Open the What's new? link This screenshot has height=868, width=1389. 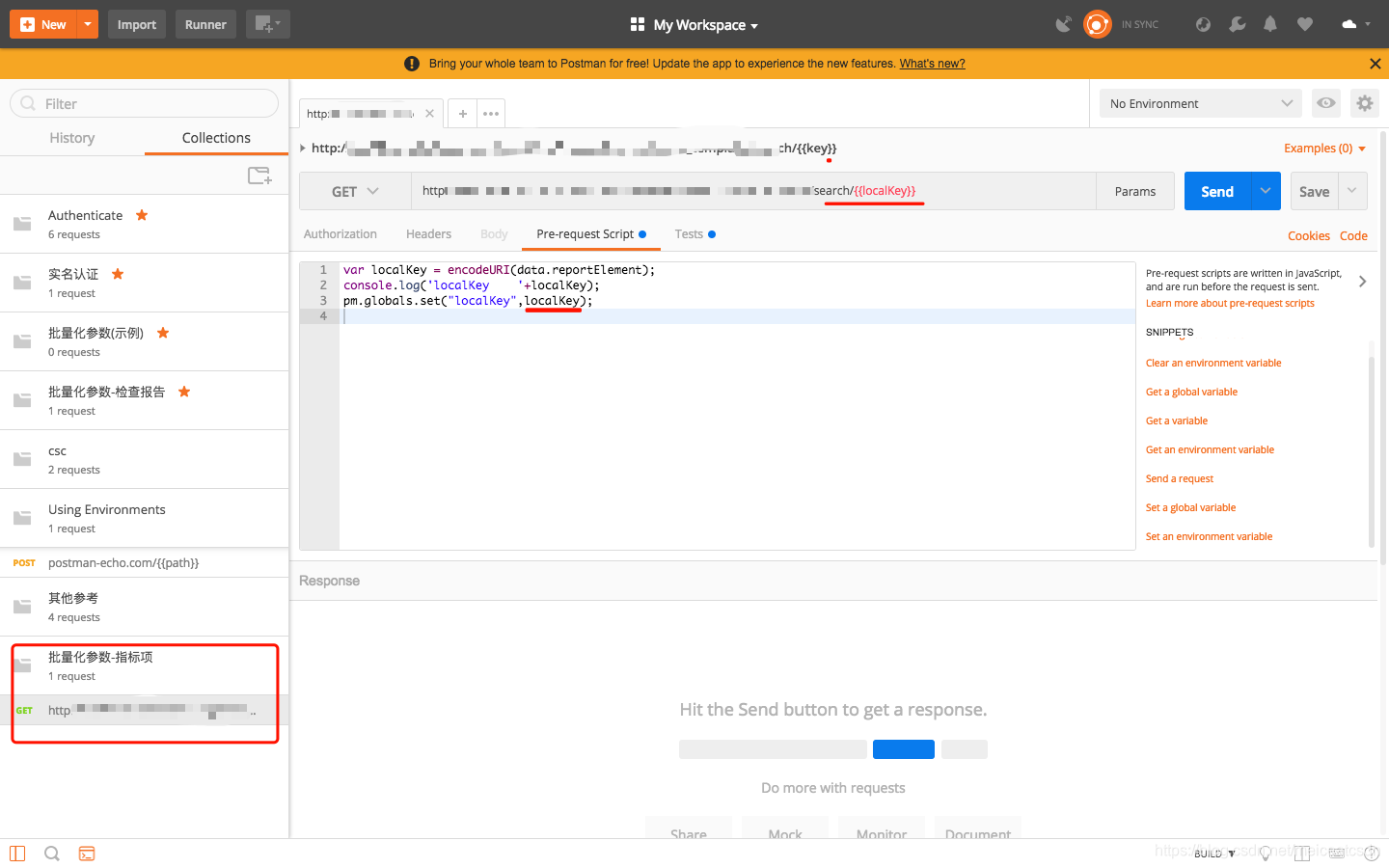[x=932, y=64]
